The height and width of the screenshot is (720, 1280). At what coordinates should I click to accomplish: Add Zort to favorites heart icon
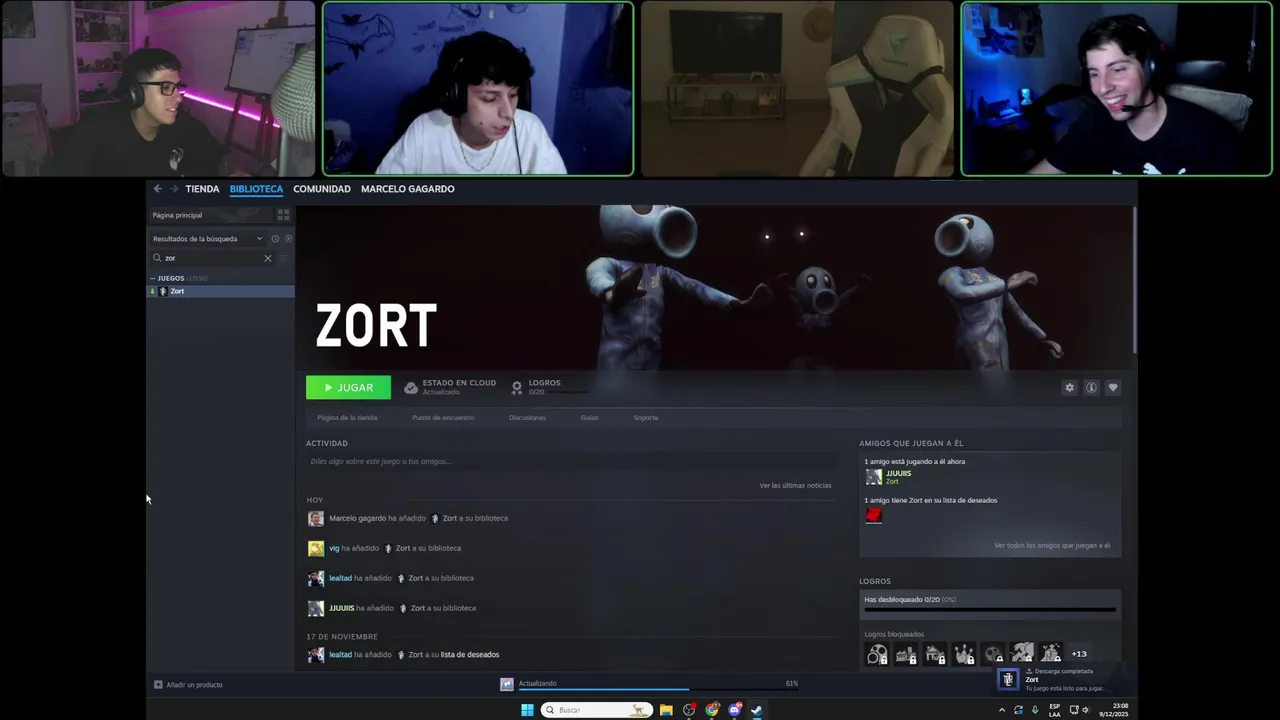(x=1113, y=388)
